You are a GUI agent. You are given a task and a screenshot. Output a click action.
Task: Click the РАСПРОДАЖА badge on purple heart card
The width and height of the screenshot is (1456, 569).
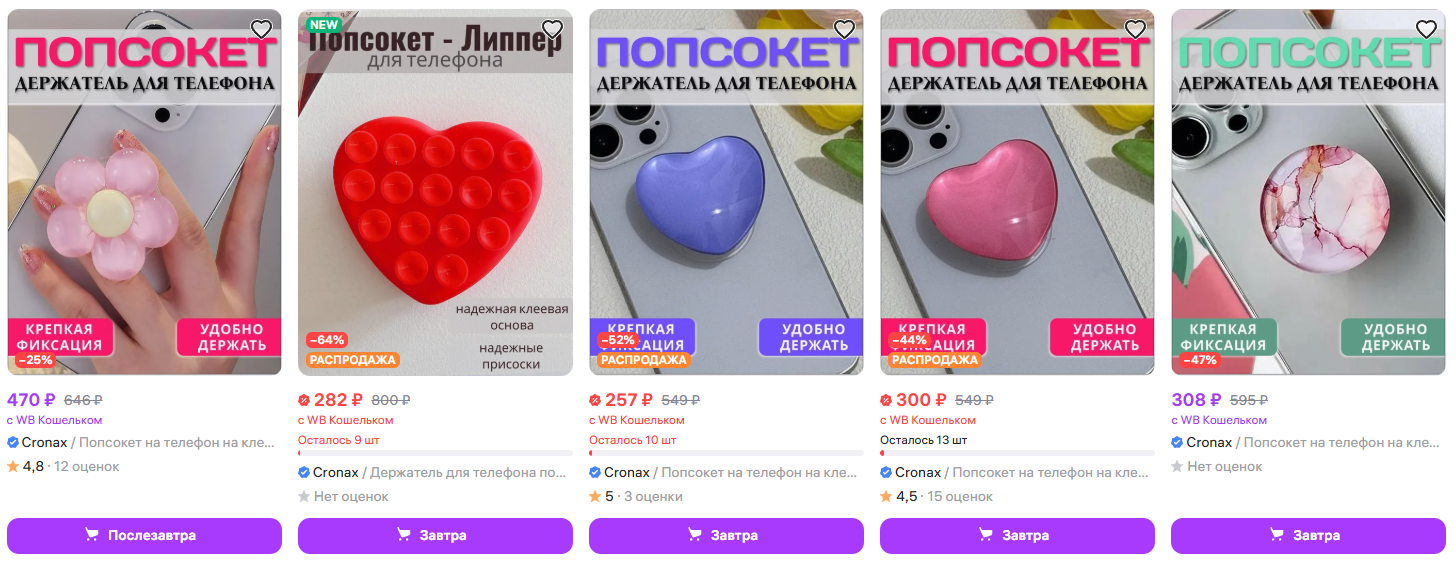644,360
